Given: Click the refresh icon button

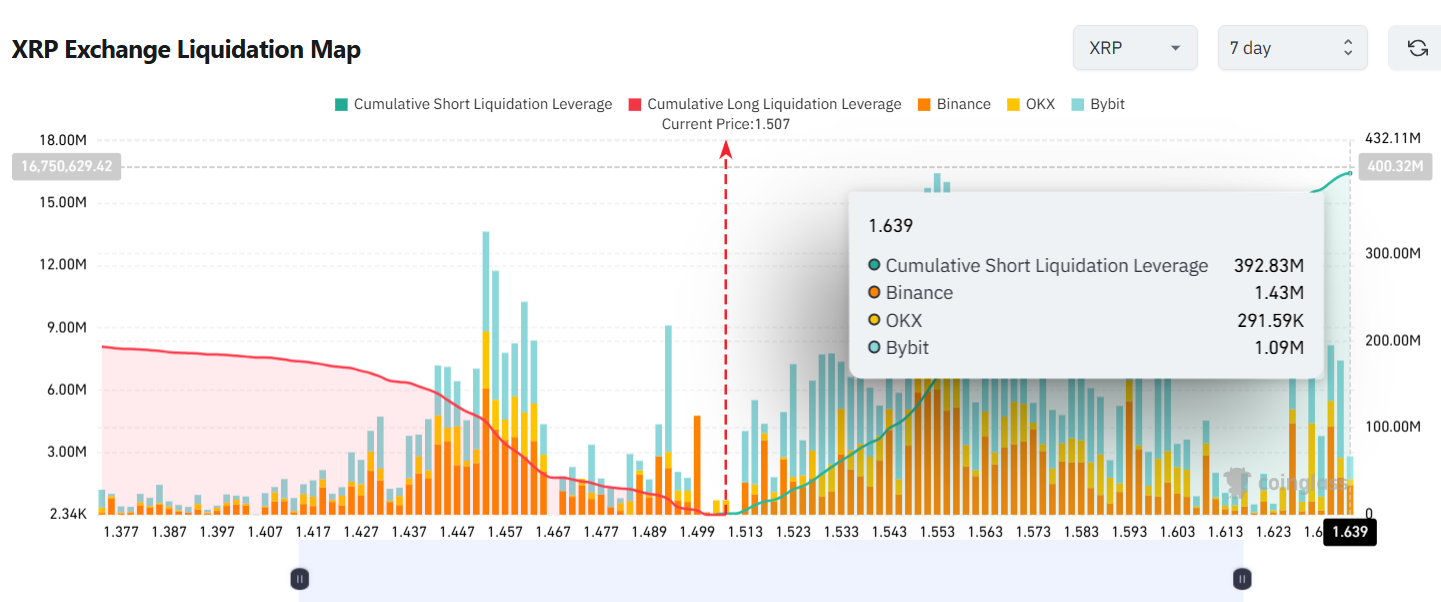Looking at the screenshot, I should (1416, 48).
